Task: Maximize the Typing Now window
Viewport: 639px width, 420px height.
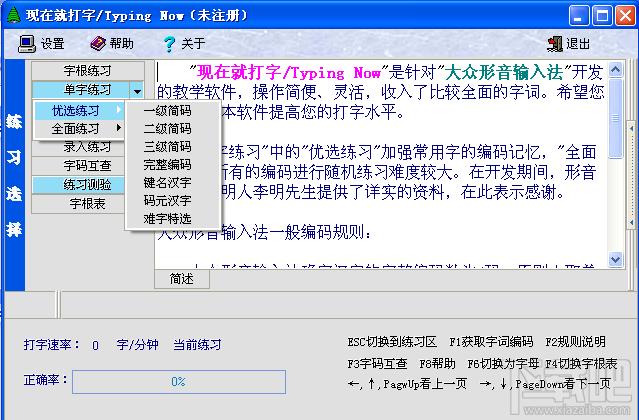Action: 602,16
